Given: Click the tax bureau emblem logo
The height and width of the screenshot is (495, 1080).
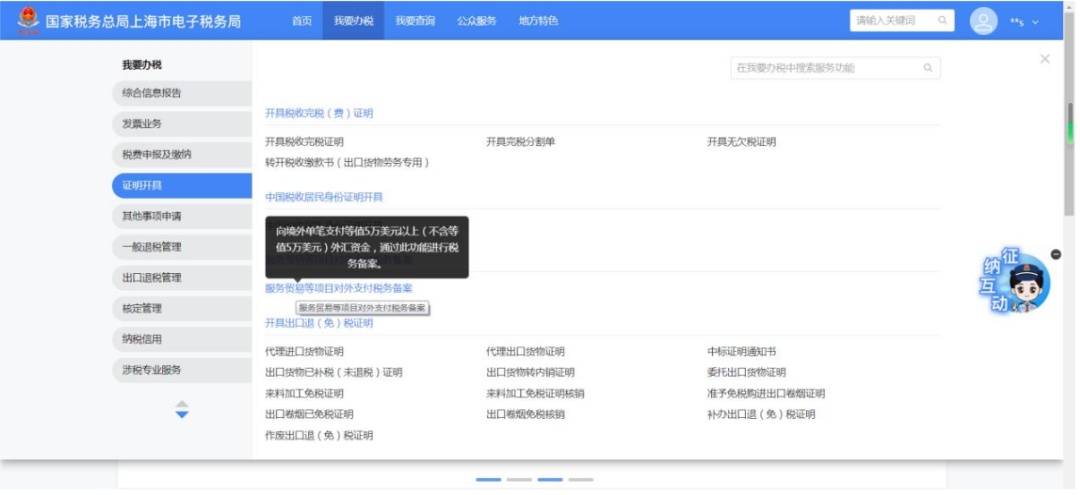Looking at the screenshot, I should click(x=28, y=21).
